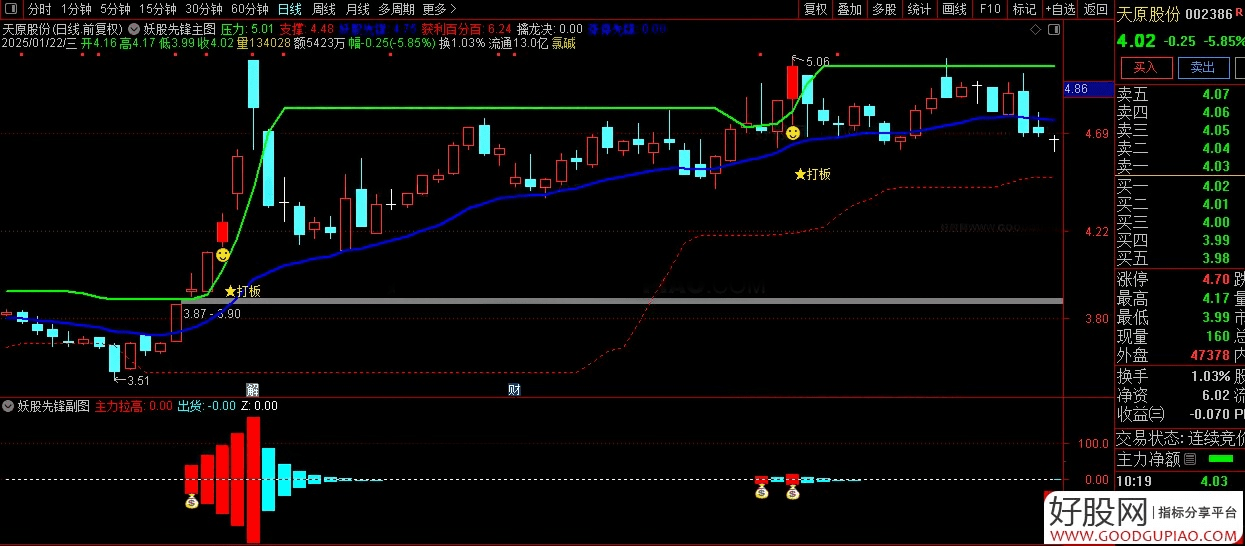This screenshot has height=546, width=1245.
Task: Click the second ★打板 signal marker
Action: (812, 173)
